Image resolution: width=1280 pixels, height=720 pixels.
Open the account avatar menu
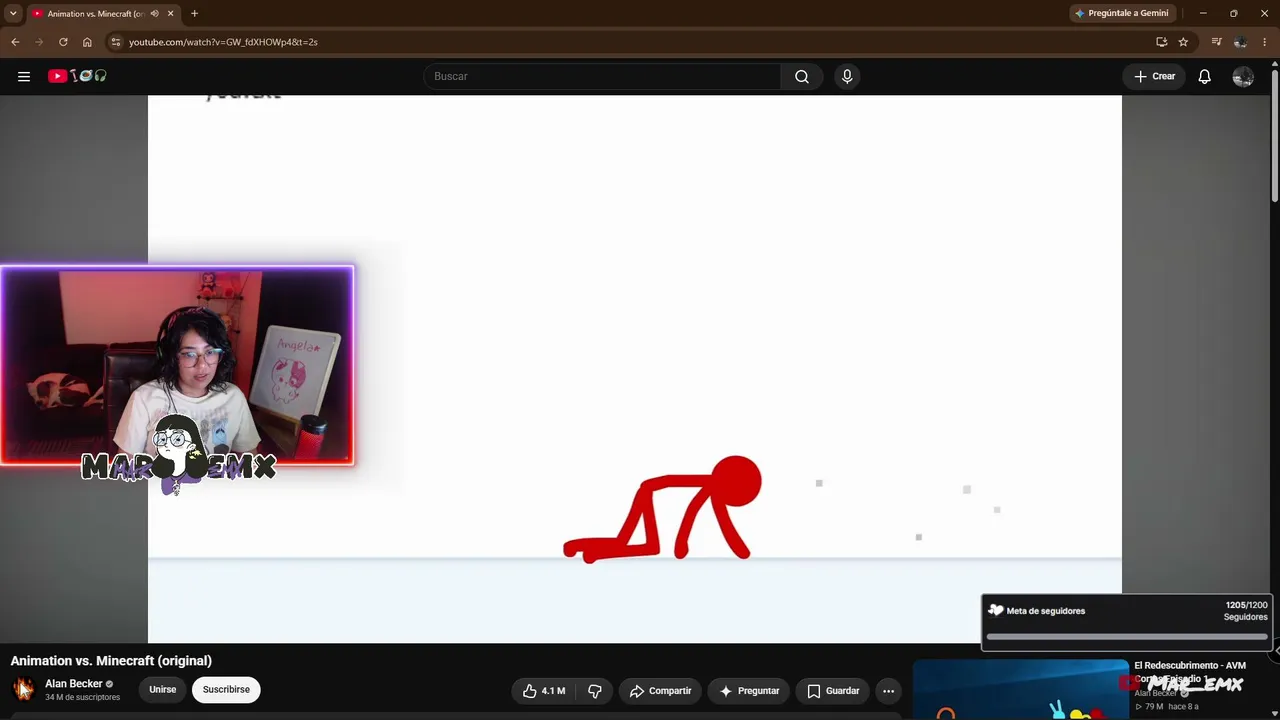click(x=1243, y=76)
